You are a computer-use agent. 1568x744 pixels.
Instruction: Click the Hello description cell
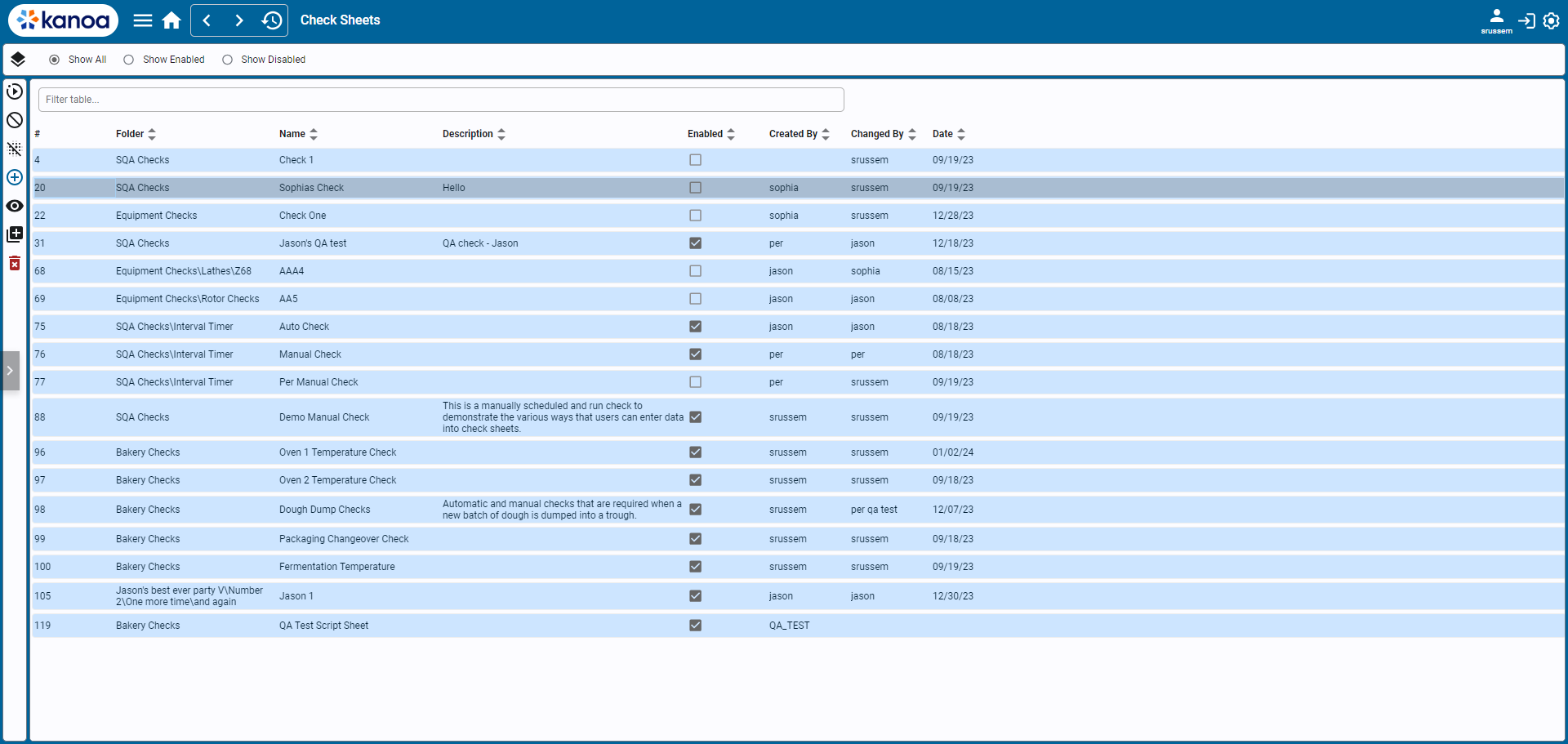click(454, 188)
